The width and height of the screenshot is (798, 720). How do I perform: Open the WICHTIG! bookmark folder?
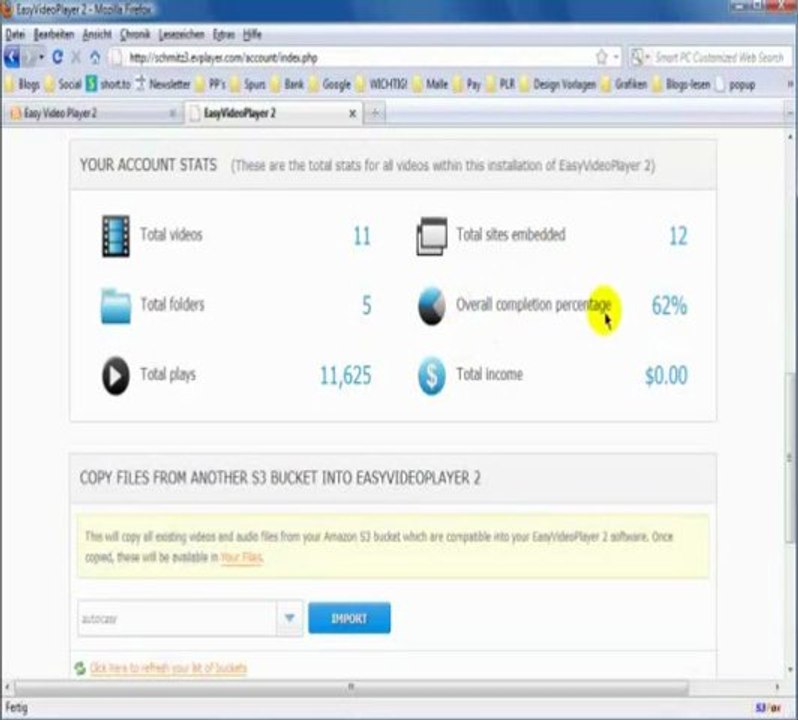(x=382, y=84)
